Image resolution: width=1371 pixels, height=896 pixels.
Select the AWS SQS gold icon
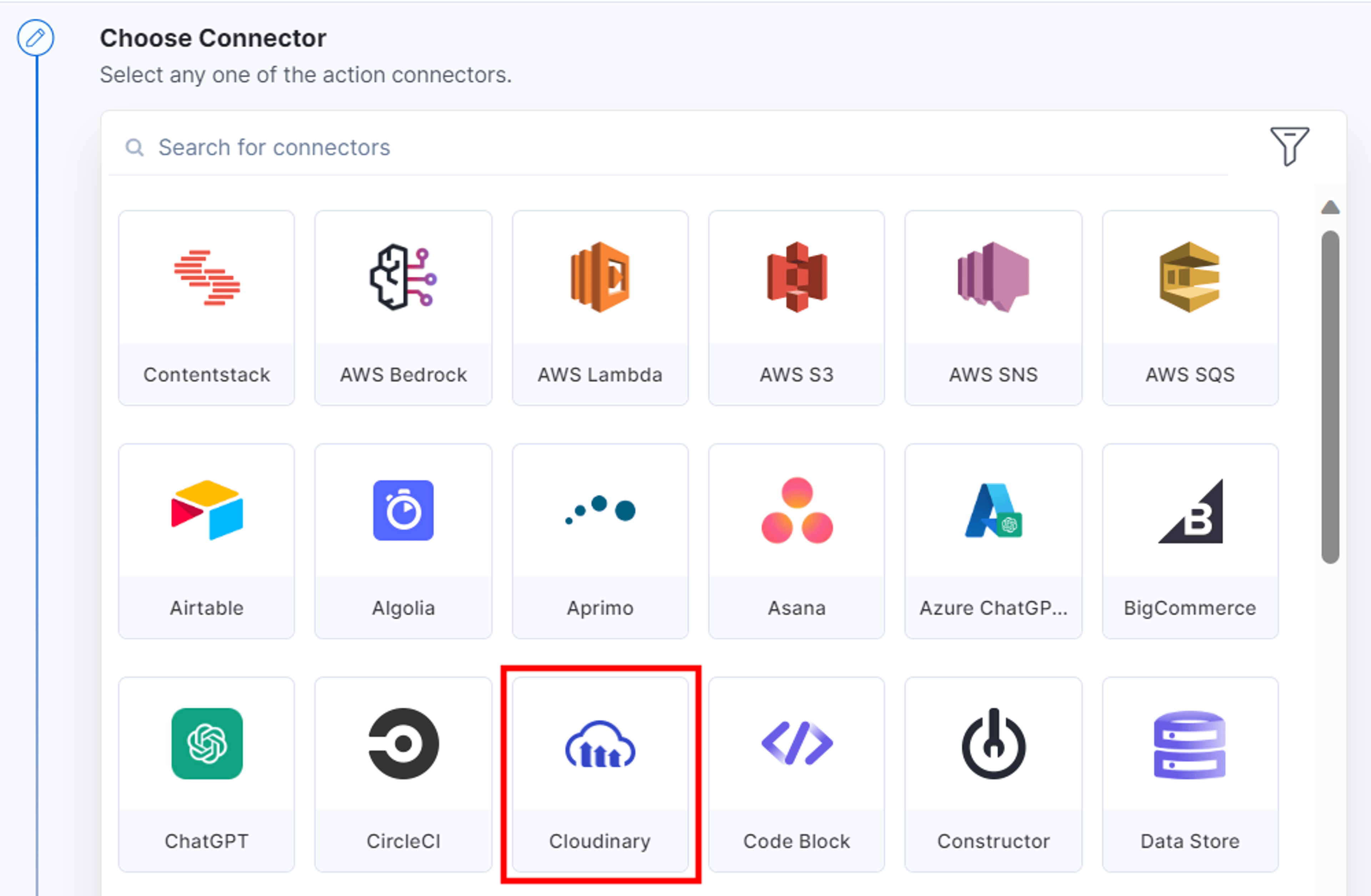point(1190,278)
